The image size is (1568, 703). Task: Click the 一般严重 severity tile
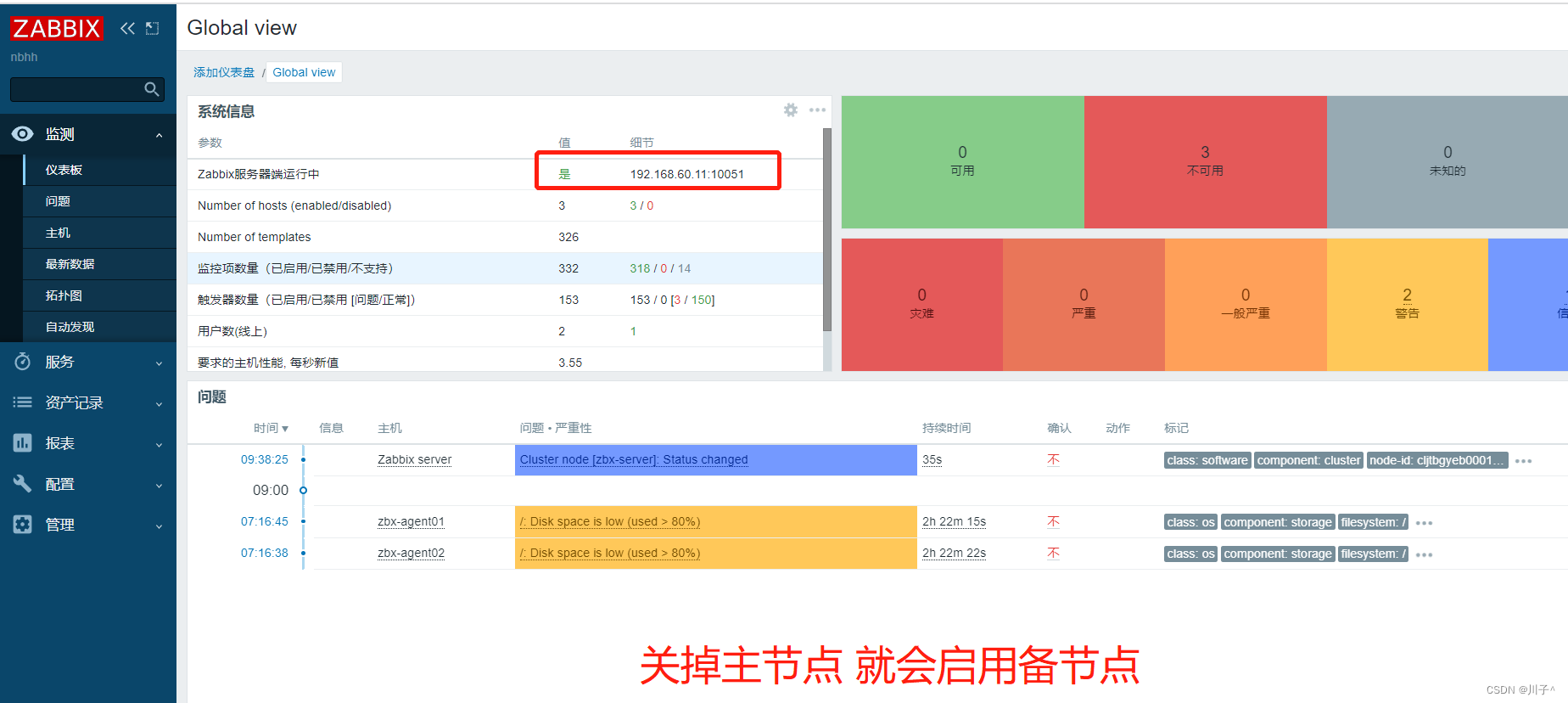1246,304
